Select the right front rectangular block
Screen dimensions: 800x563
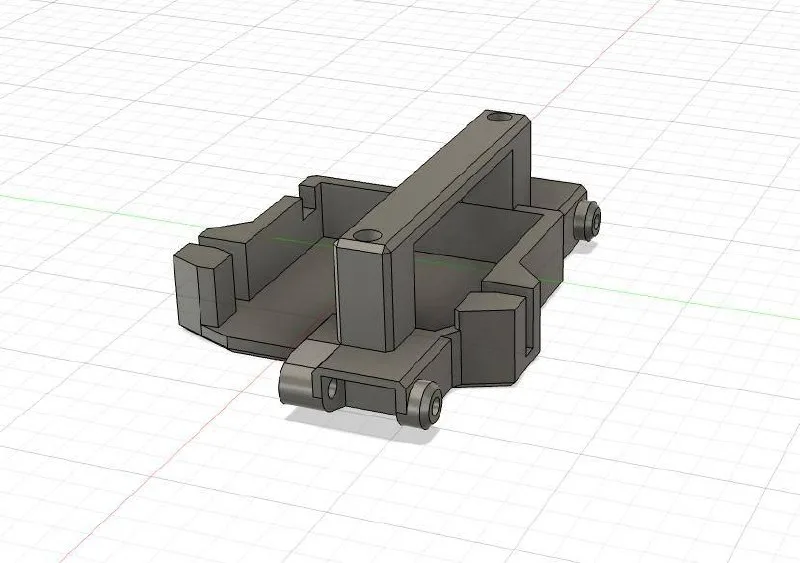coord(492,339)
